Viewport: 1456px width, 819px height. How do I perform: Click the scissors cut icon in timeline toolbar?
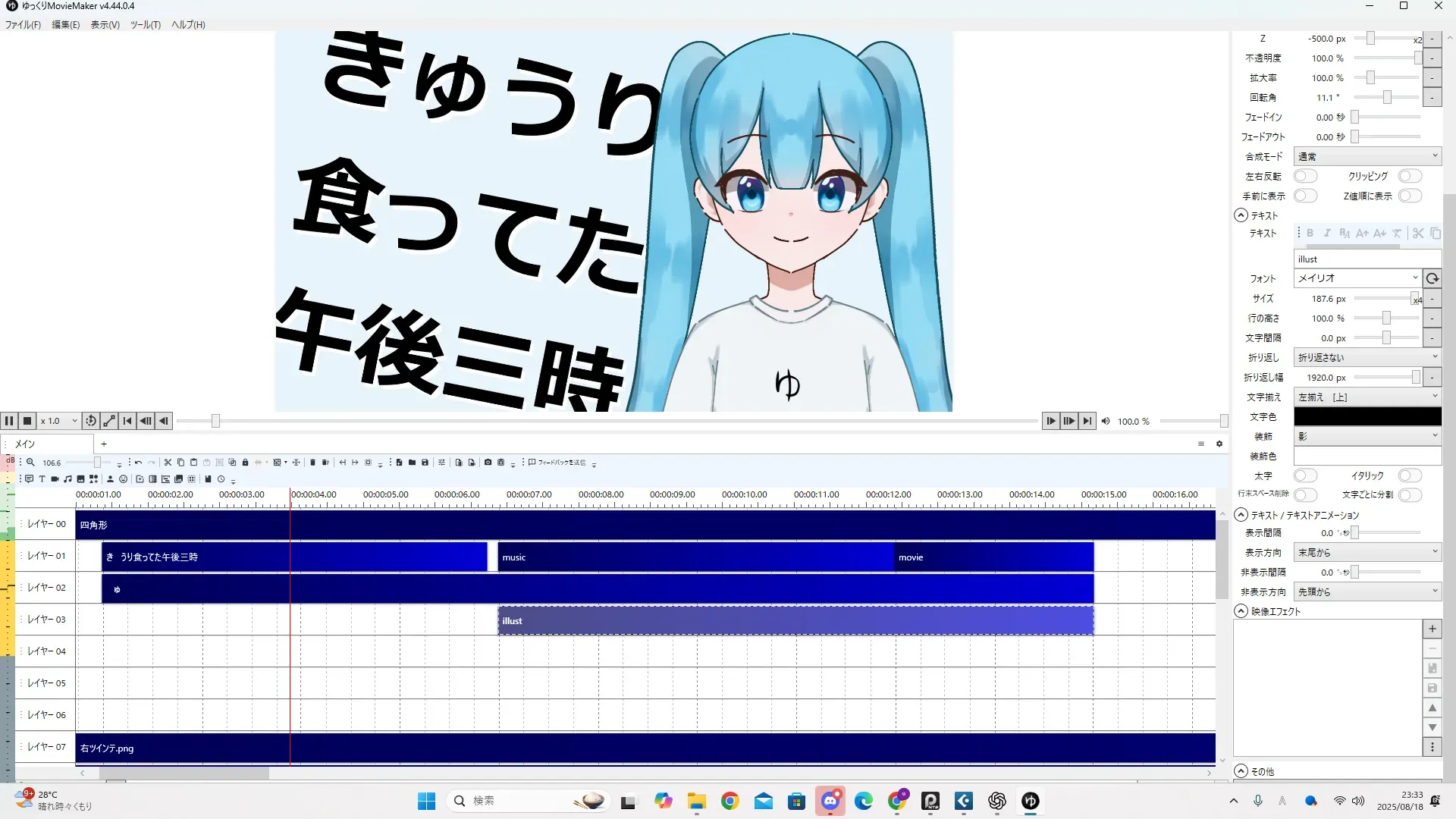168,463
